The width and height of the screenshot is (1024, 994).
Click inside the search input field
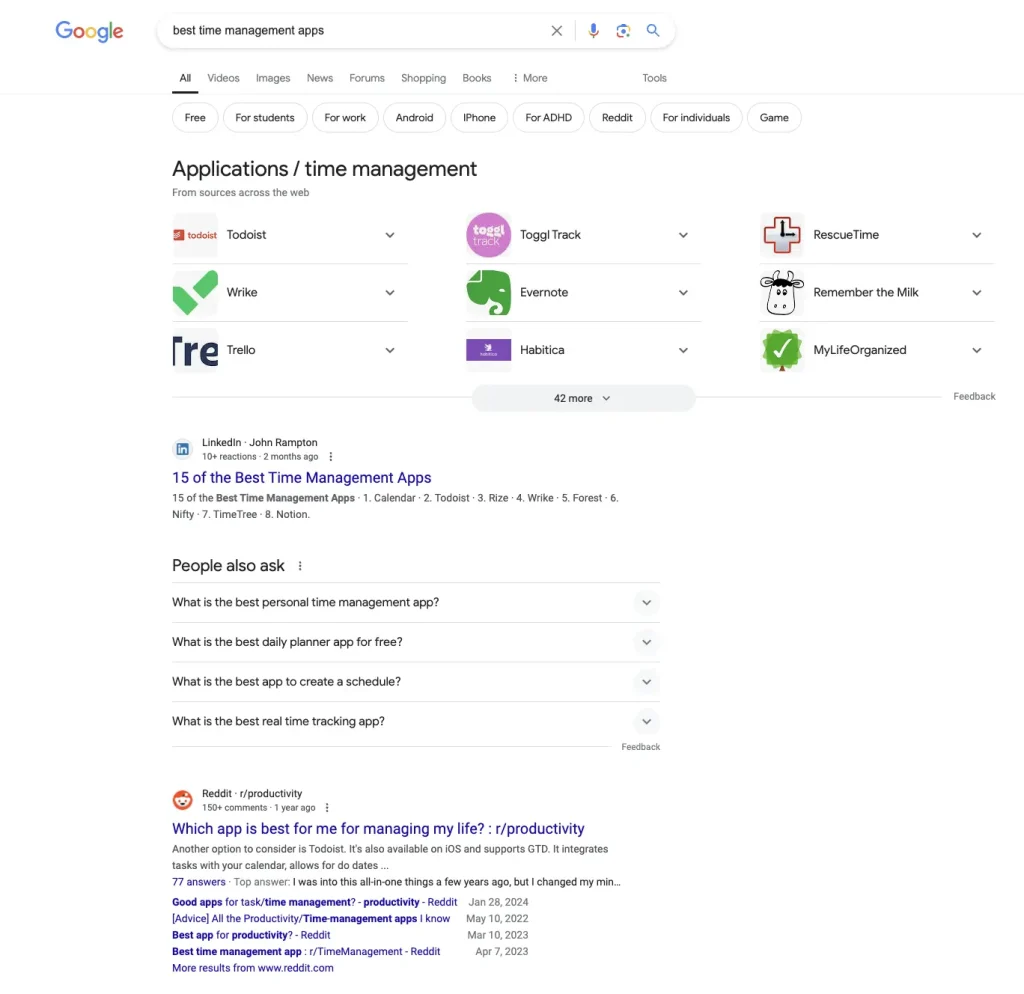350,31
